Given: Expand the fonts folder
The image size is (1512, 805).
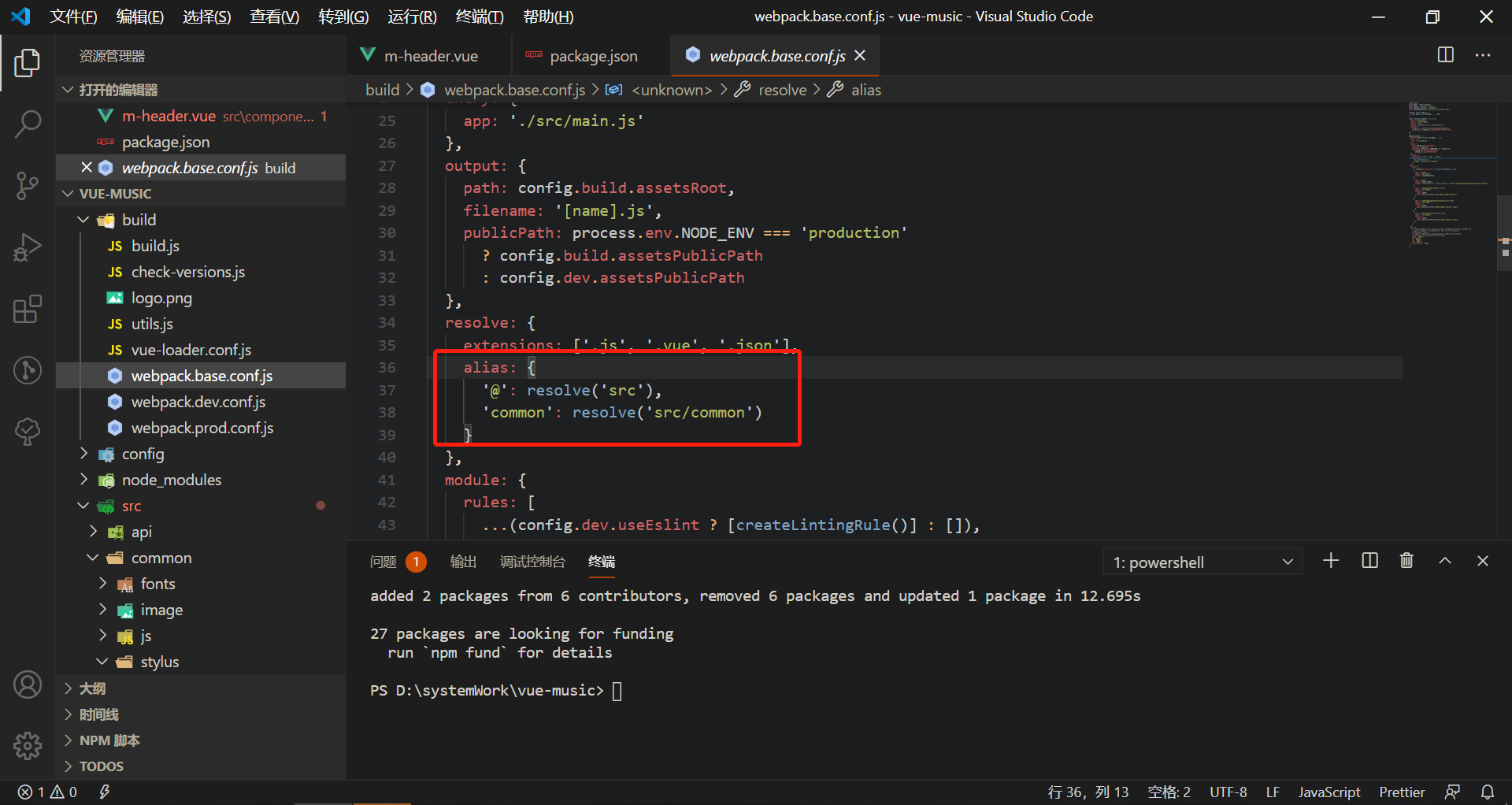Looking at the screenshot, I should pos(102,584).
